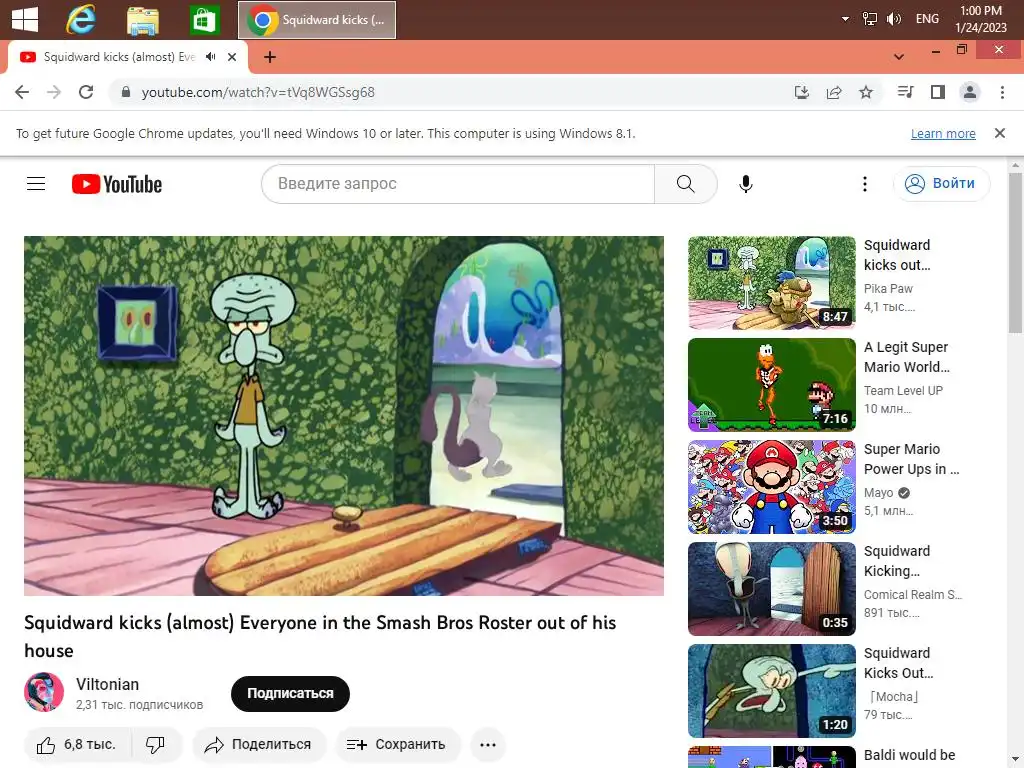Follow the Learn more link
The width and height of the screenshot is (1024, 768).
(943, 133)
